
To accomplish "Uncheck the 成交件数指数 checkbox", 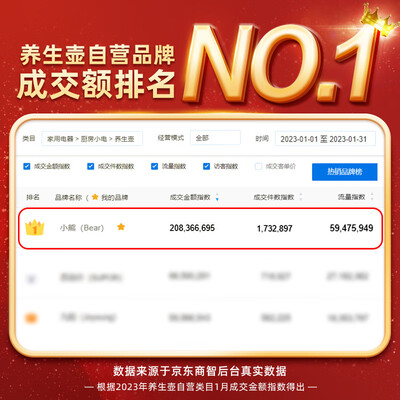I will [90, 166].
